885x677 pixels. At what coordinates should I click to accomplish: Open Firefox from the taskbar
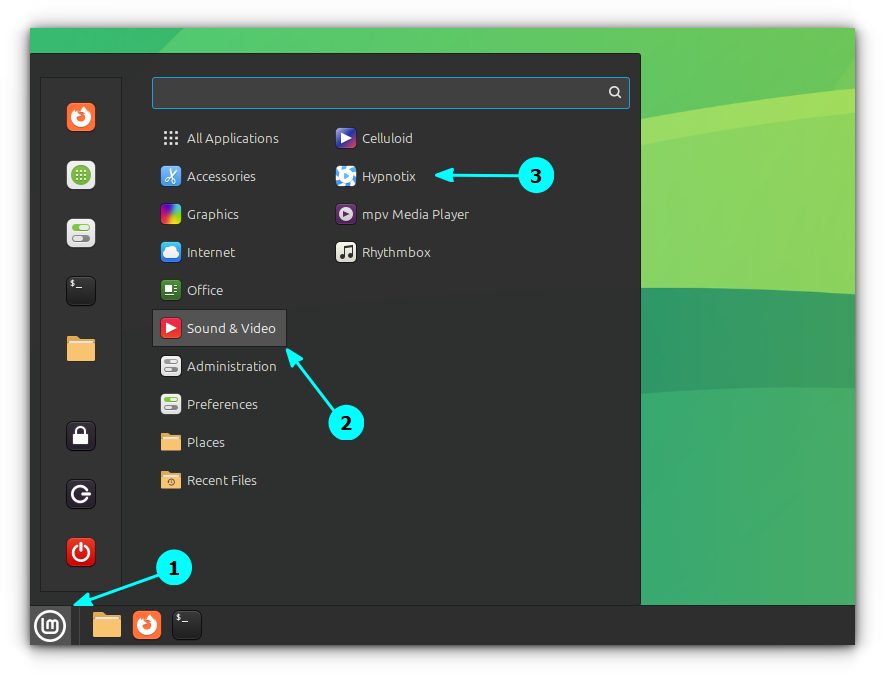click(x=146, y=624)
